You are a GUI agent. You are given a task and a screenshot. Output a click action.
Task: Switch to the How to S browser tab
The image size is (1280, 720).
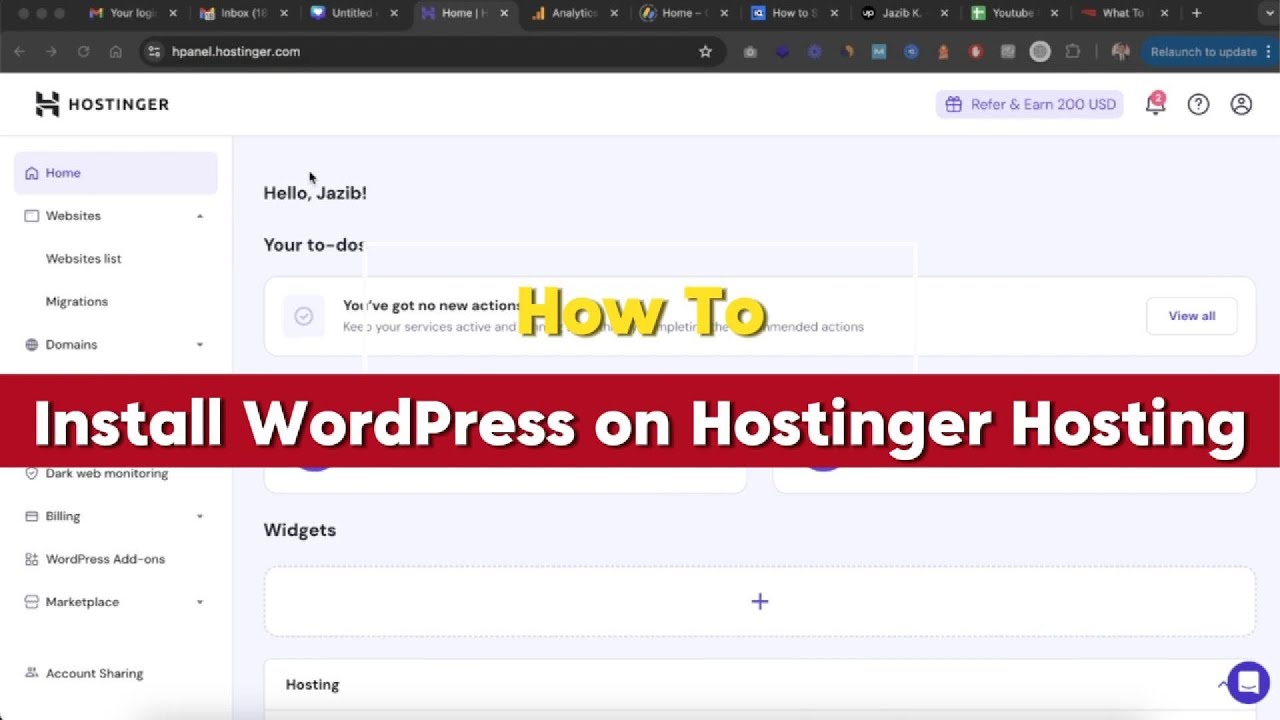click(792, 13)
